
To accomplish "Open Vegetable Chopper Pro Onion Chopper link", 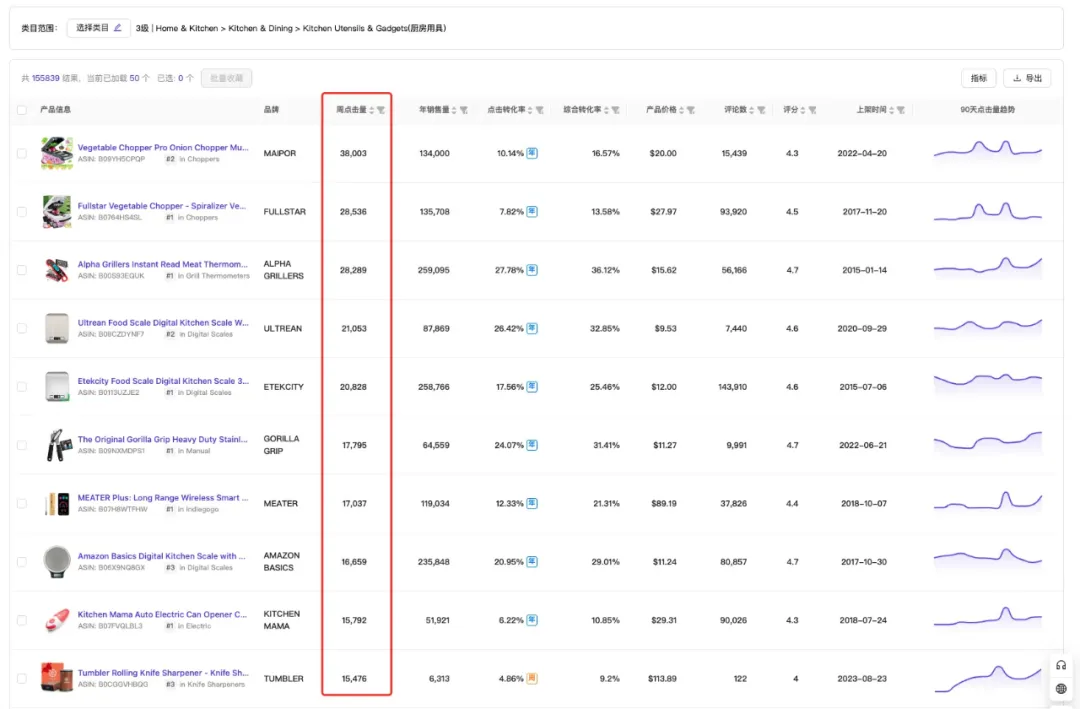I will [x=163, y=147].
